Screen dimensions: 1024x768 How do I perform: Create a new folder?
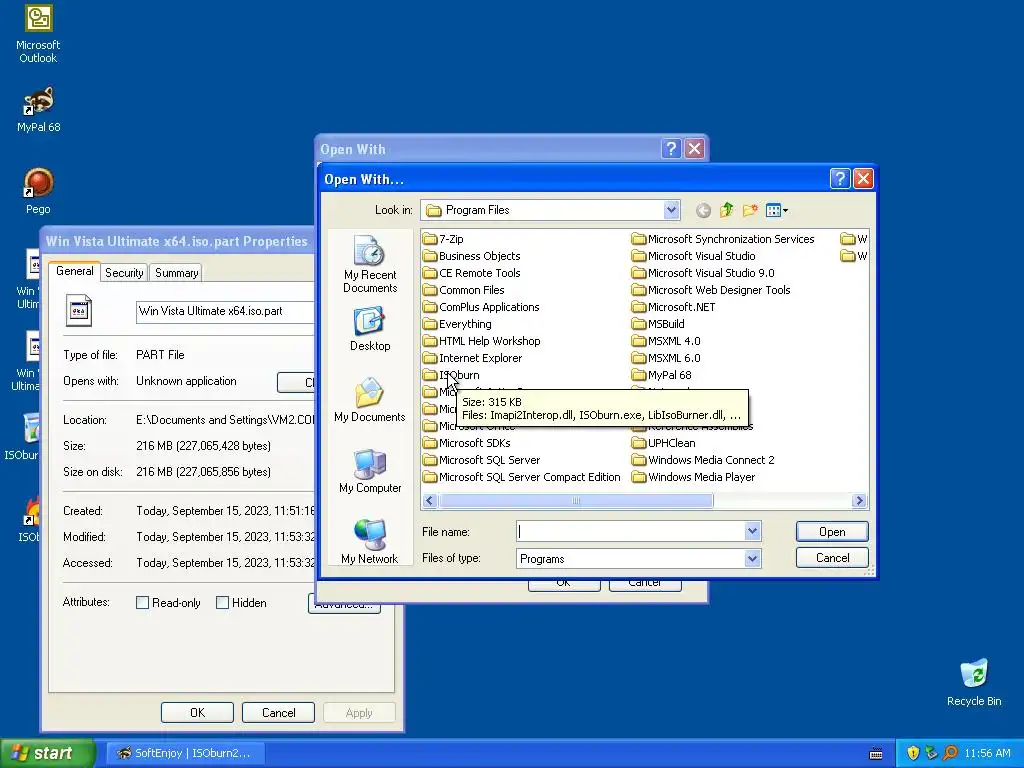tap(750, 210)
